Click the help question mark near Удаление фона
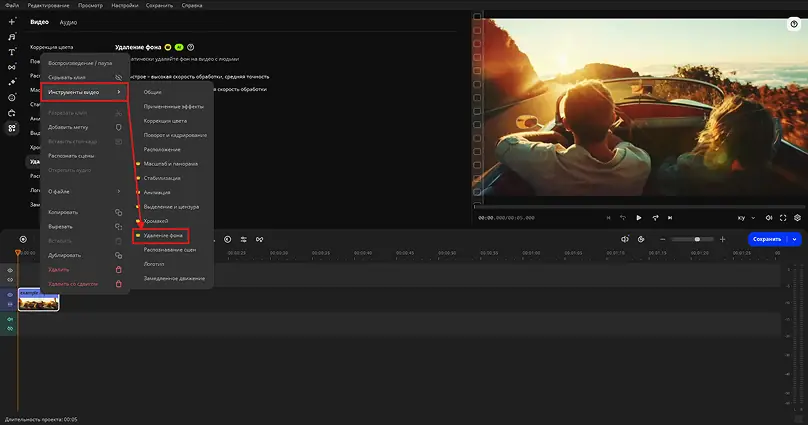Viewport: 808px width, 425px height. [191, 47]
